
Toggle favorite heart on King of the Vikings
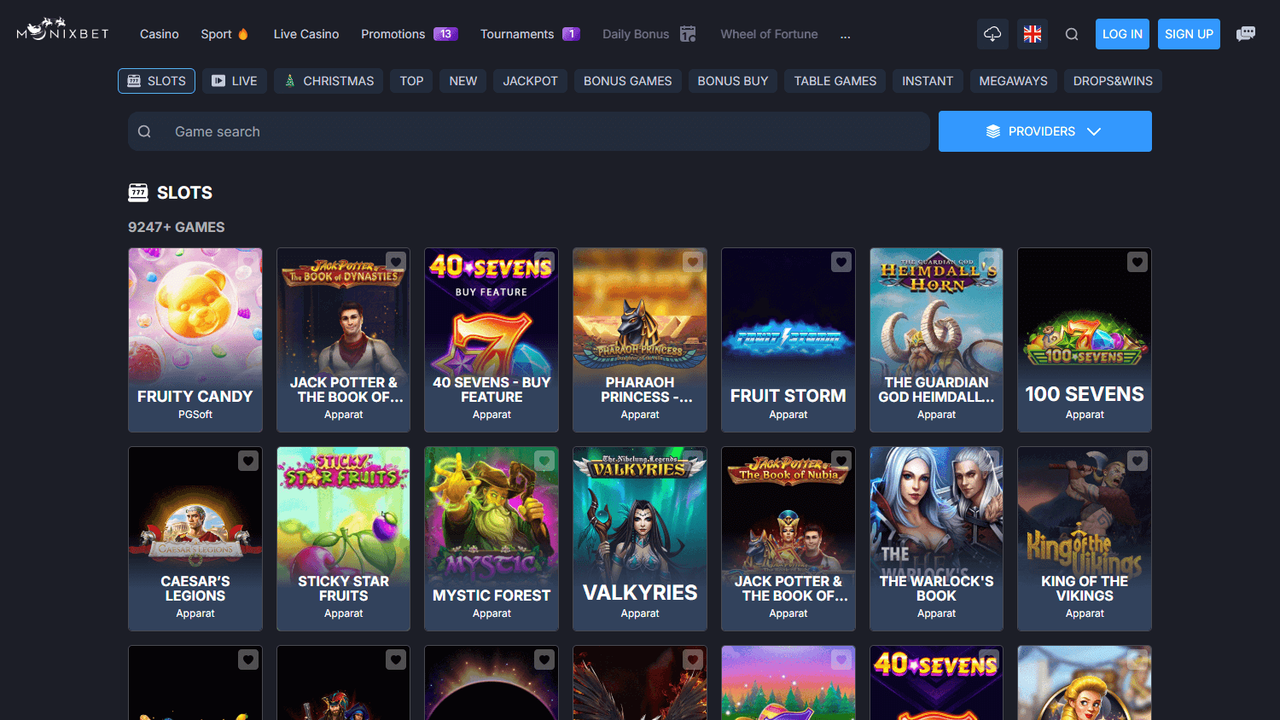[x=1137, y=461]
